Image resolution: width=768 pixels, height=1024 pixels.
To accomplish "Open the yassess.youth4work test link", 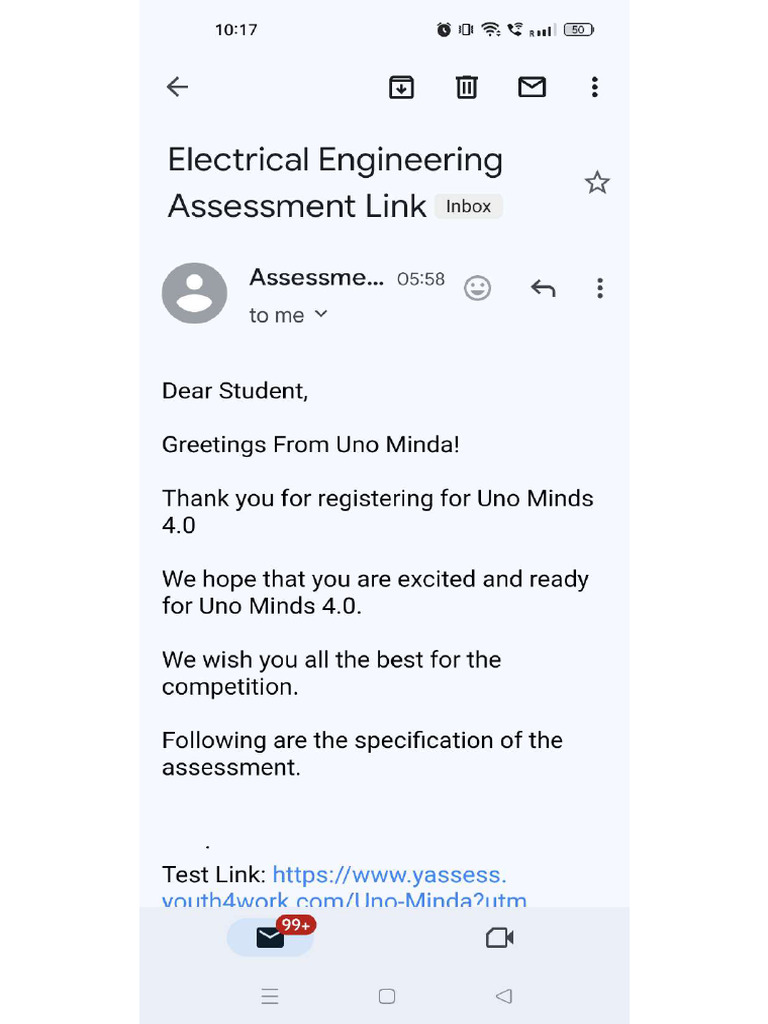I will (389, 876).
